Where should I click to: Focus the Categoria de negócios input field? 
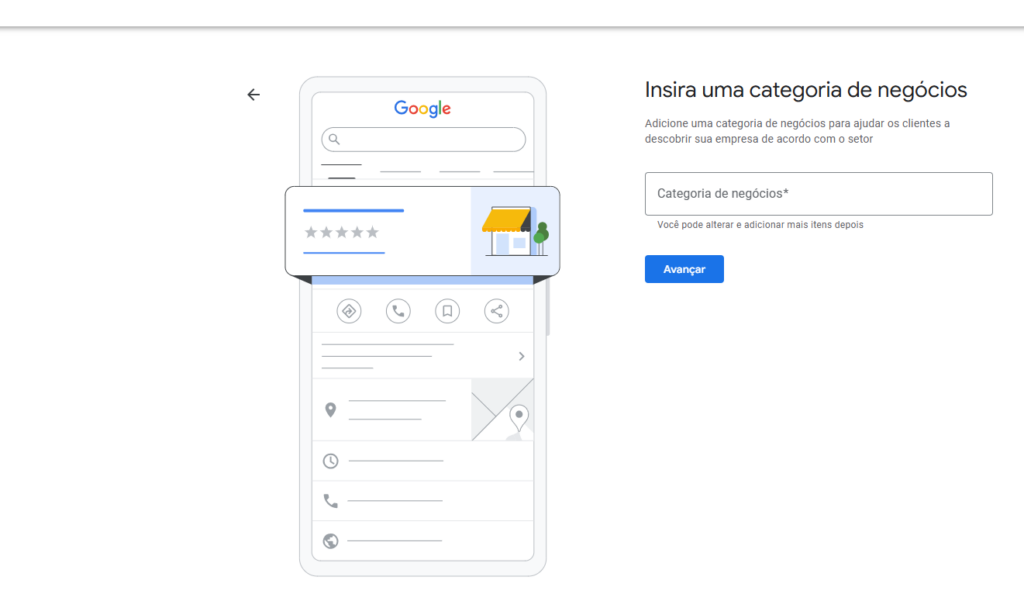(818, 194)
